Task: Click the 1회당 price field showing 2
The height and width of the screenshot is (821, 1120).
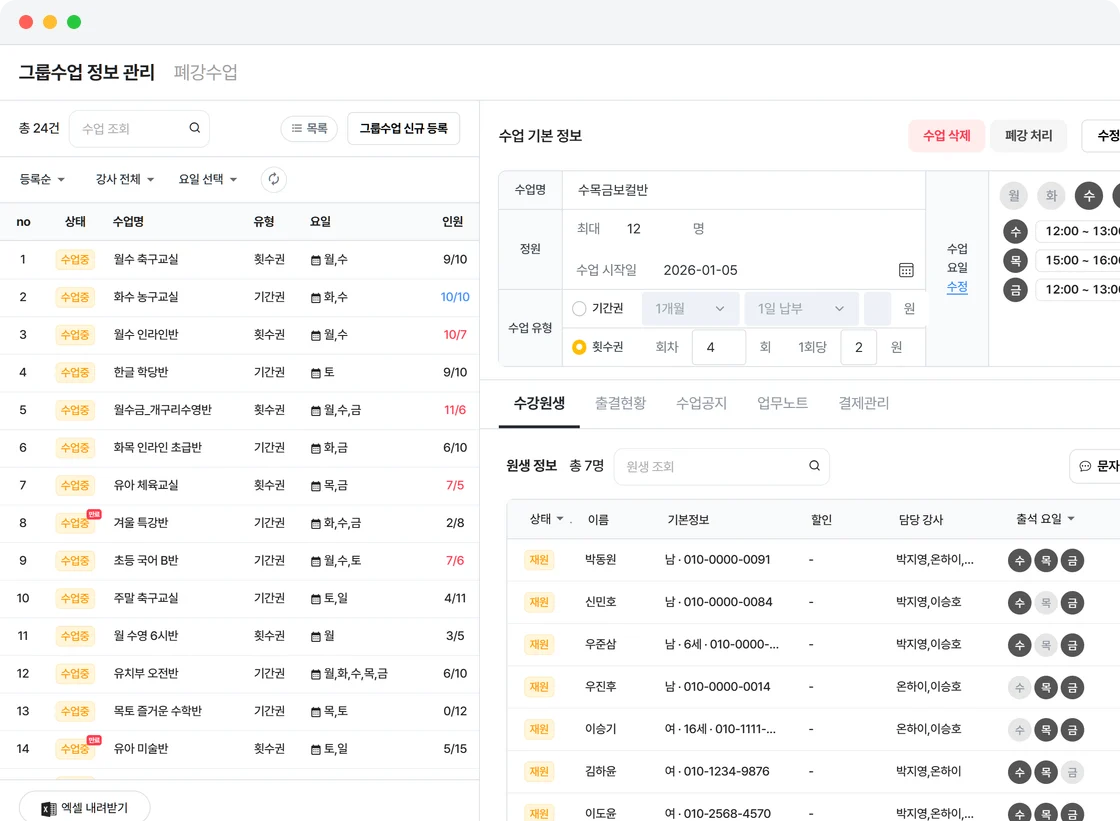Action: click(859, 347)
